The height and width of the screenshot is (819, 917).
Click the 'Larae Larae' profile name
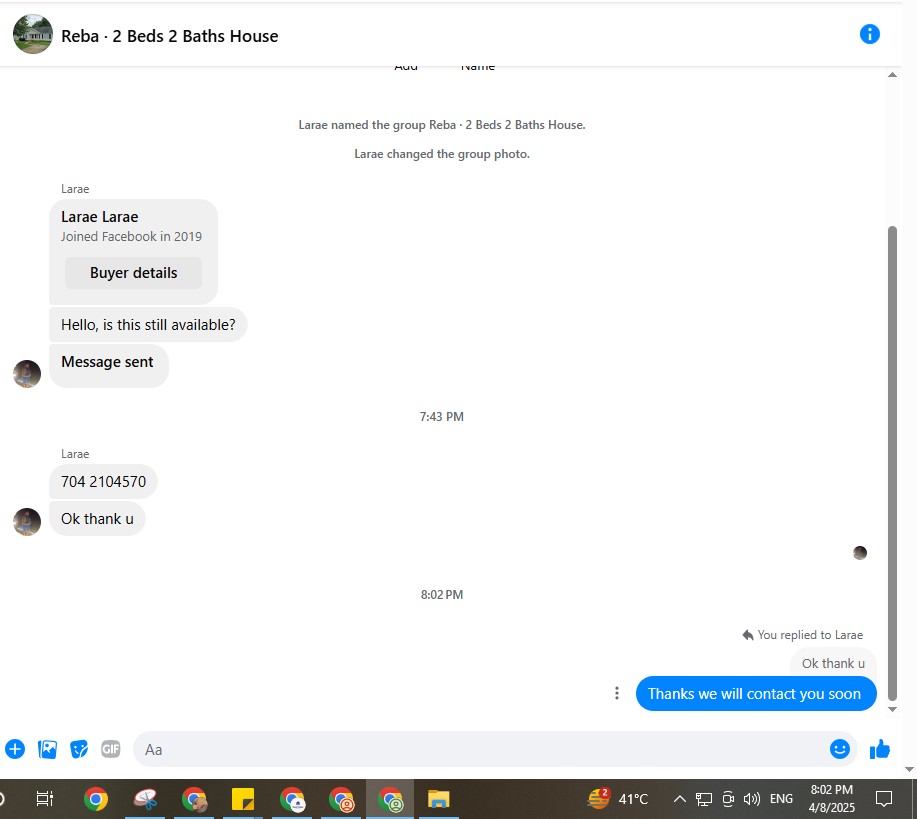click(99, 217)
